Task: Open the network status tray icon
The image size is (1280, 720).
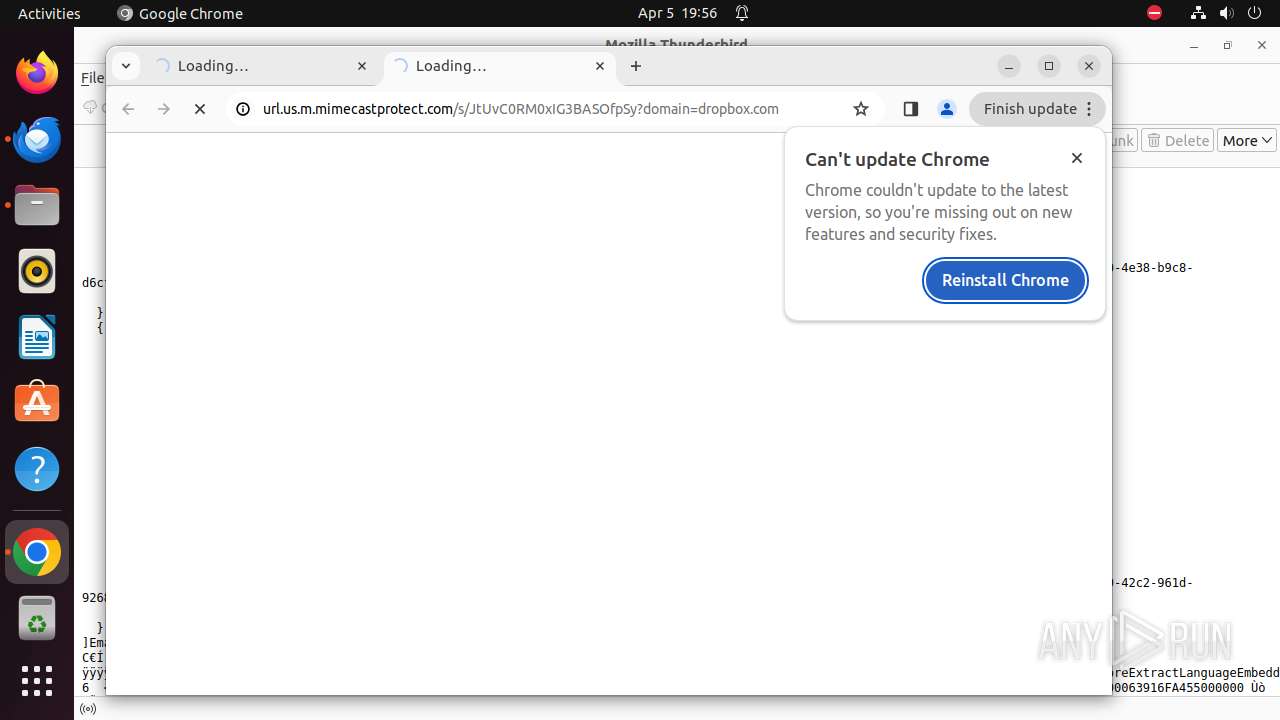Action: (x=1198, y=13)
